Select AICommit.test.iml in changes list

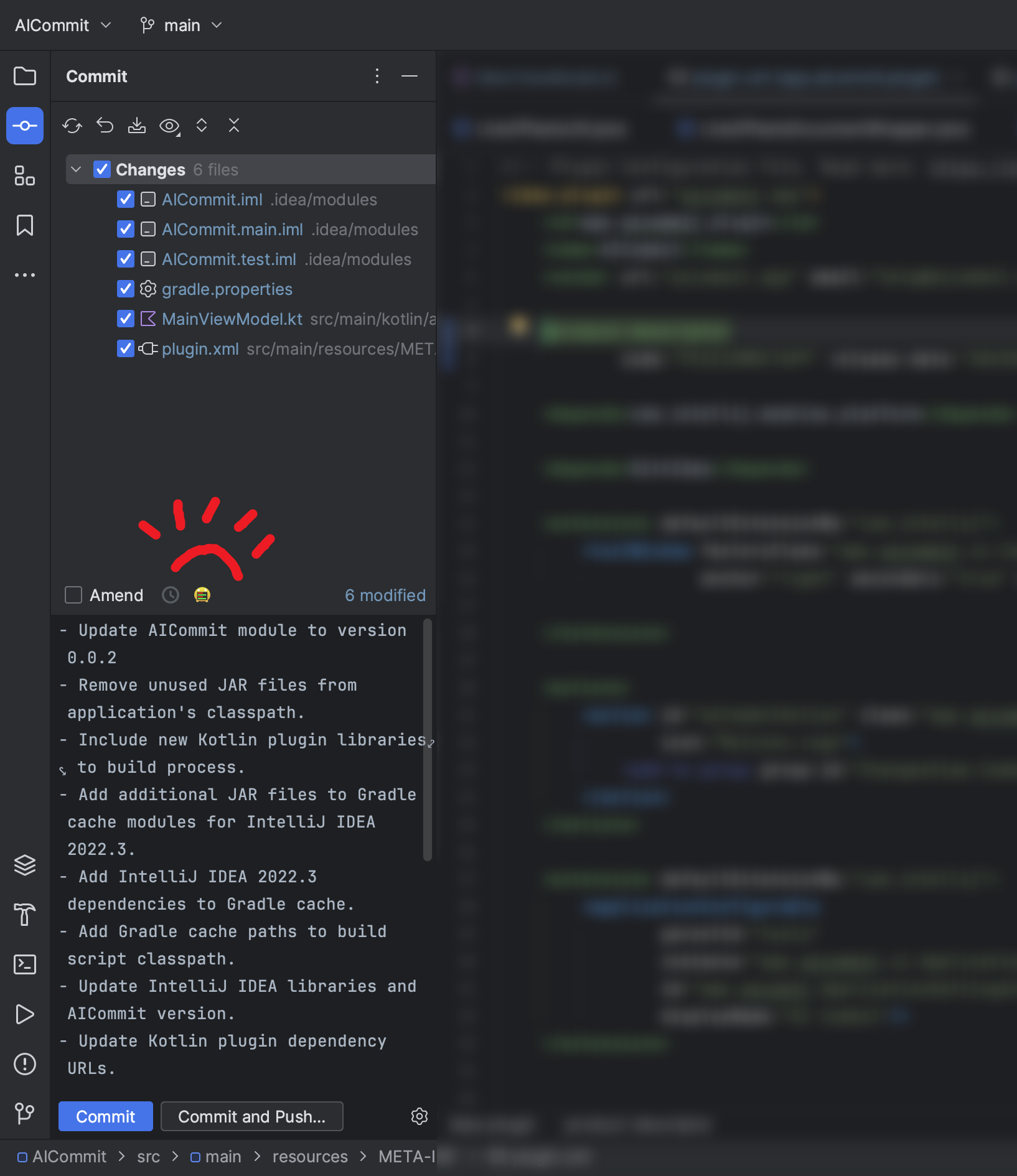229,259
